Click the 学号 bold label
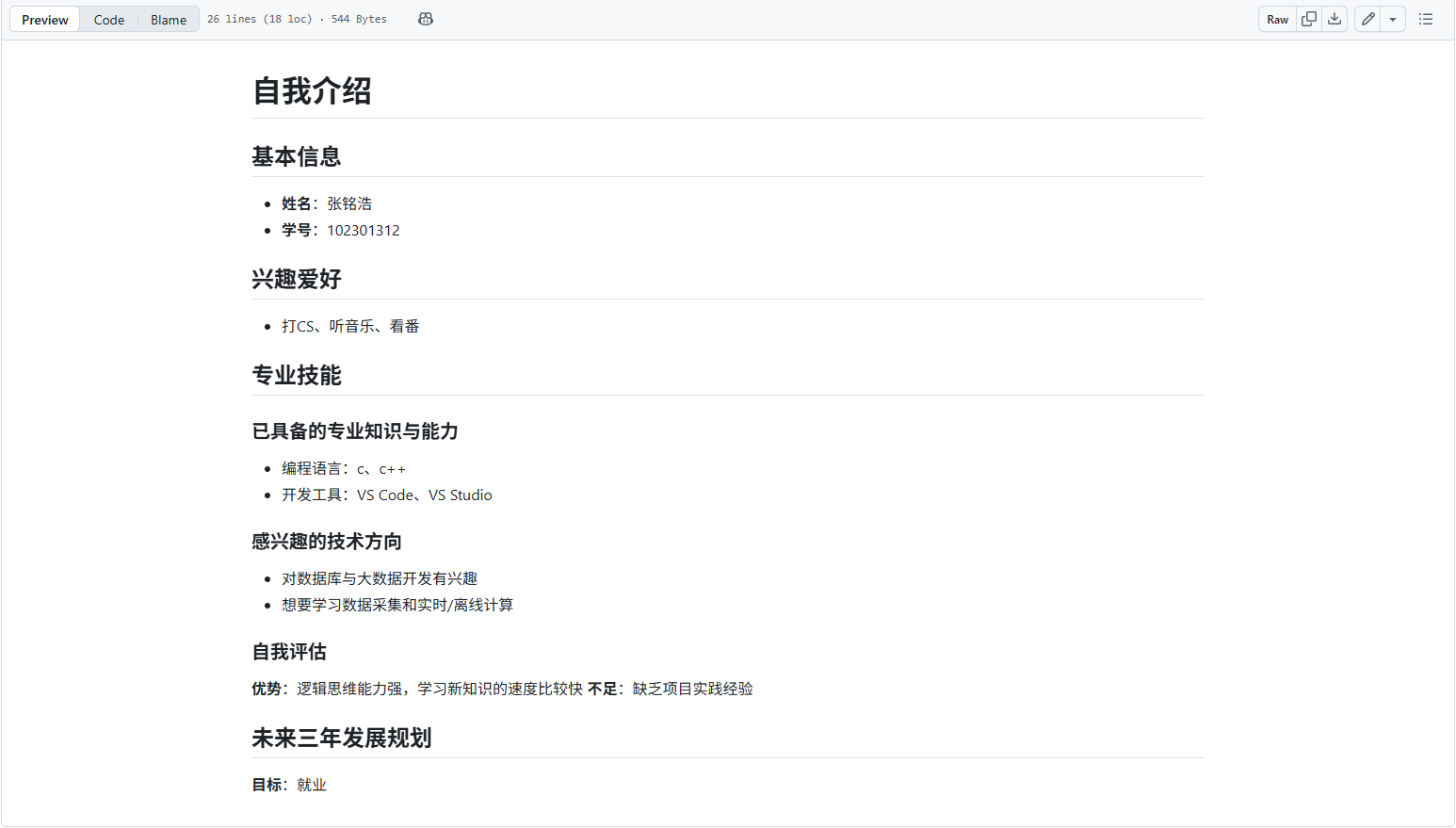Viewport: 1456px width, 828px height. click(297, 230)
